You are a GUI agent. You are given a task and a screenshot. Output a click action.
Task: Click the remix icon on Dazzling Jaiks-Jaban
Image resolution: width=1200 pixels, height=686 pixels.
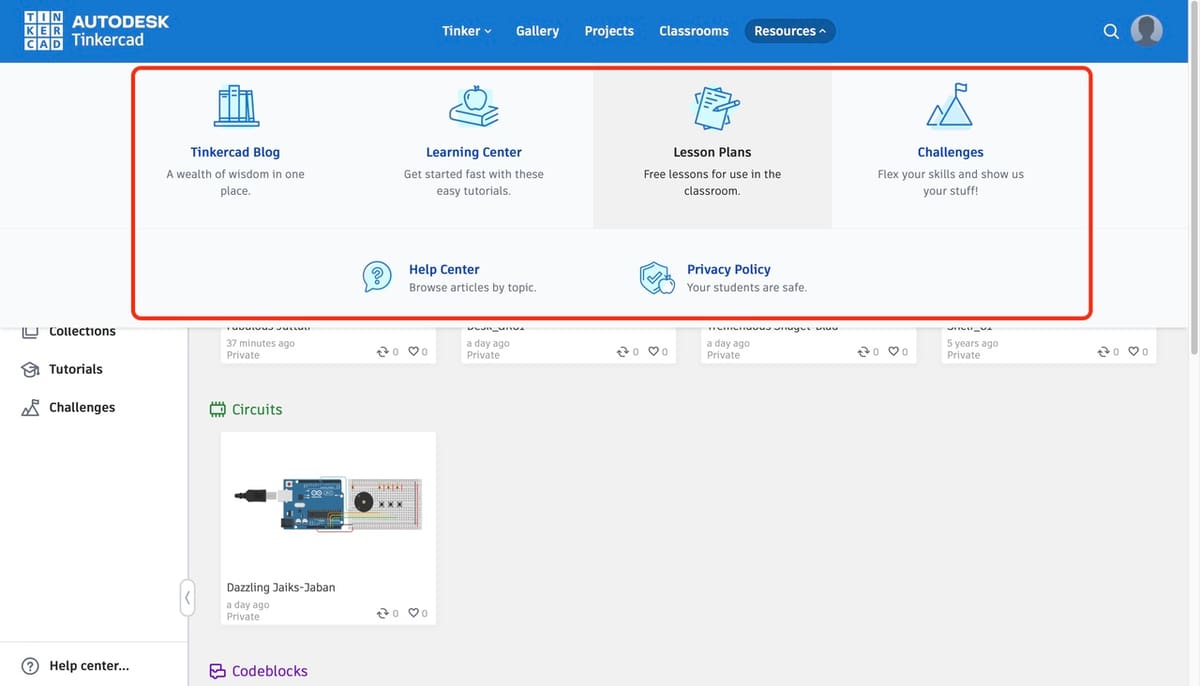tap(382, 613)
